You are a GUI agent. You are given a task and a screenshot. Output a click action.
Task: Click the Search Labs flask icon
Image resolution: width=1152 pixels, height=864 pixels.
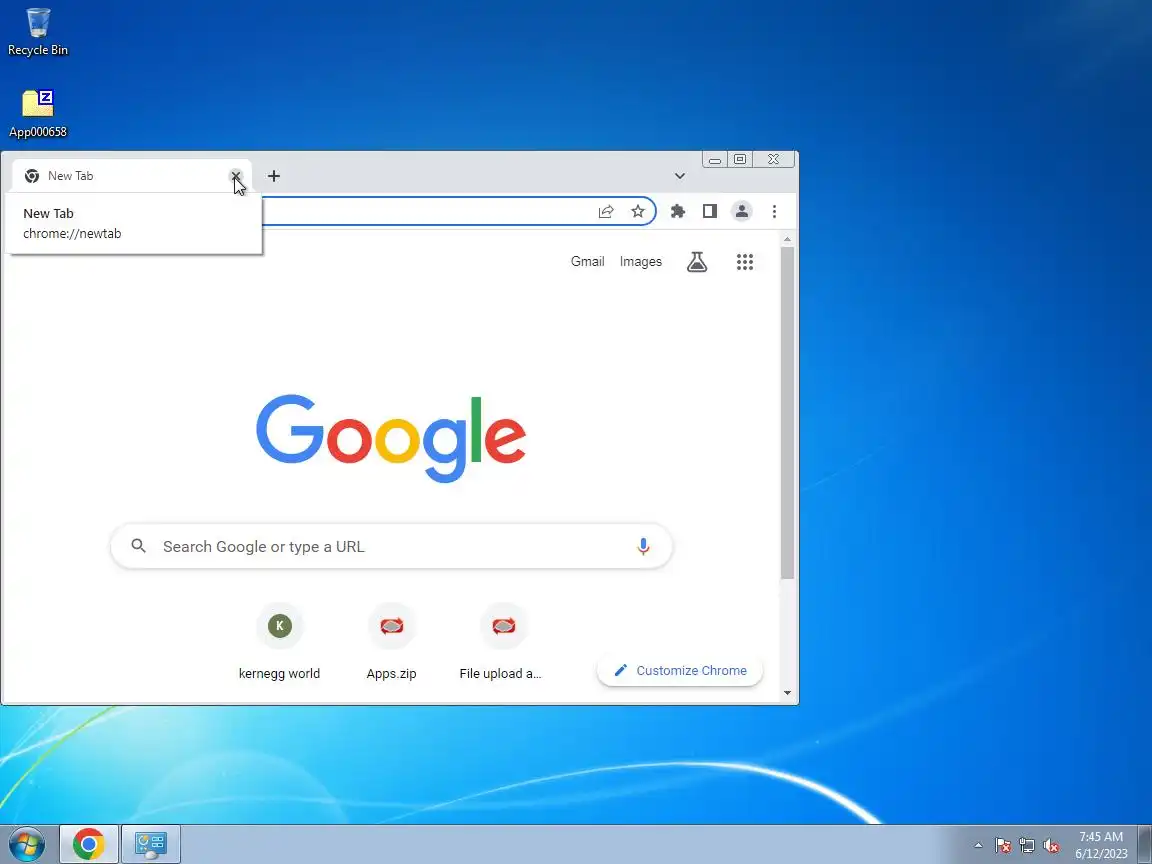[697, 262]
